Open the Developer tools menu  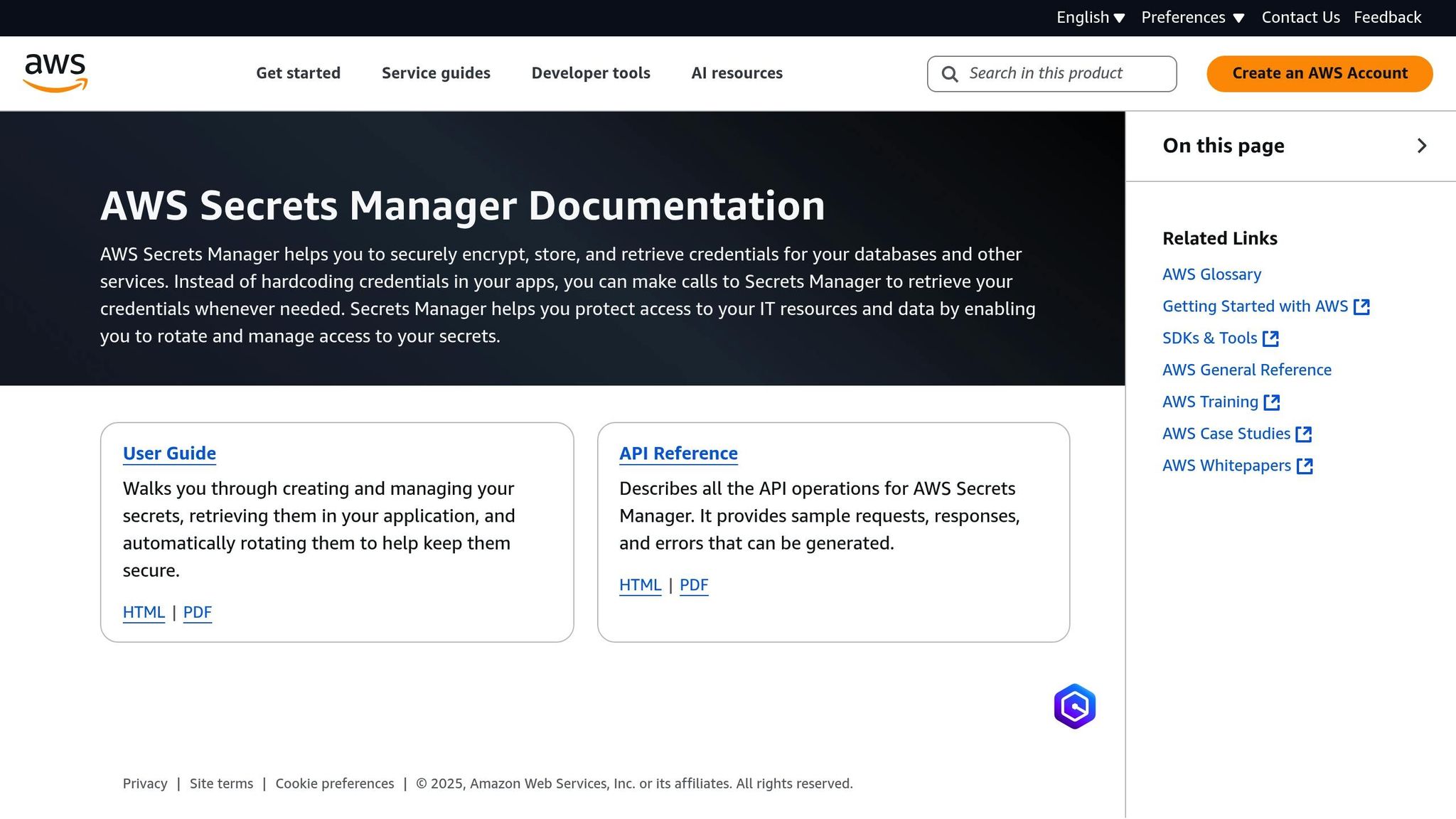pos(591,73)
